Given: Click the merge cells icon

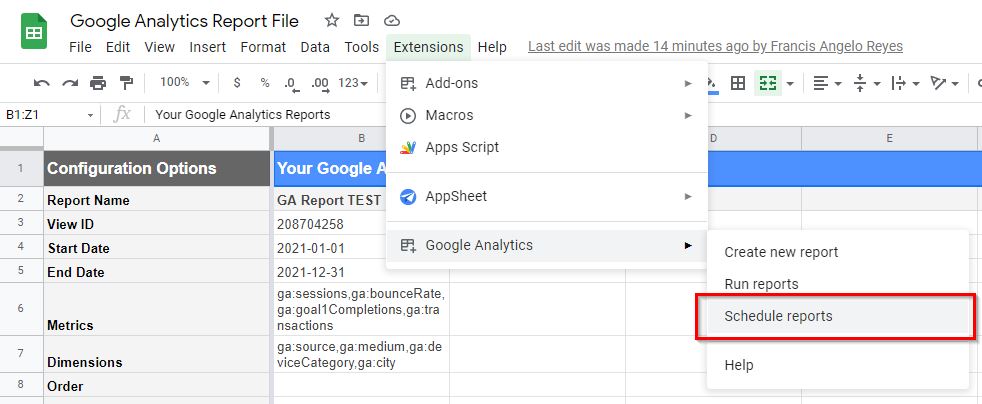Looking at the screenshot, I should click(x=768, y=83).
